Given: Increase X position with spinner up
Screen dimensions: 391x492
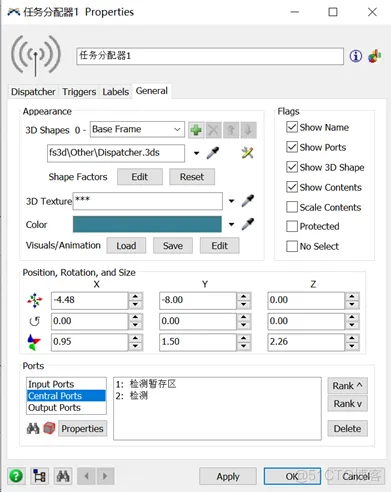Looking at the screenshot, I should point(135,296).
